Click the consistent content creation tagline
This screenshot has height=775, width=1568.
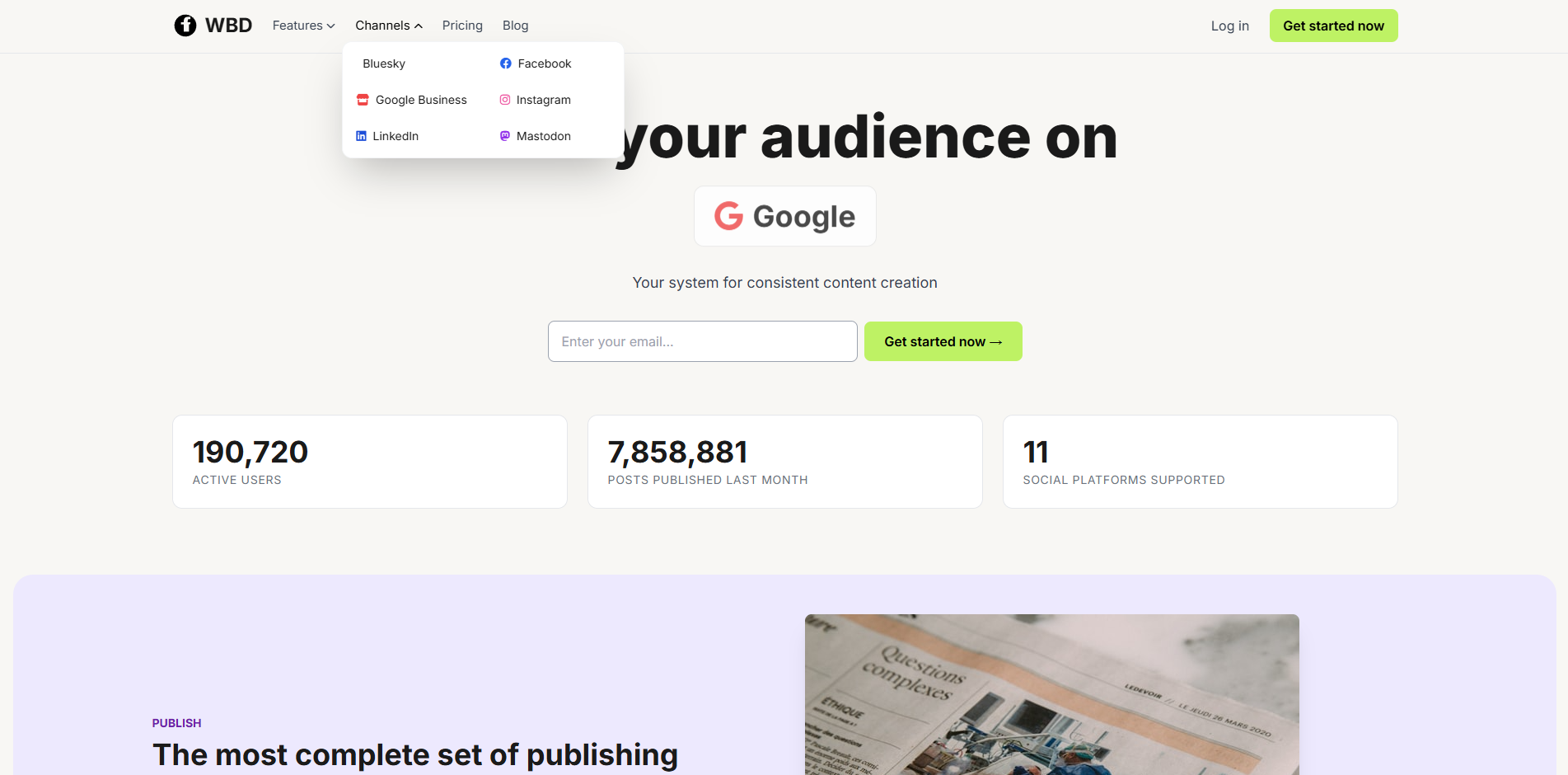tap(784, 283)
